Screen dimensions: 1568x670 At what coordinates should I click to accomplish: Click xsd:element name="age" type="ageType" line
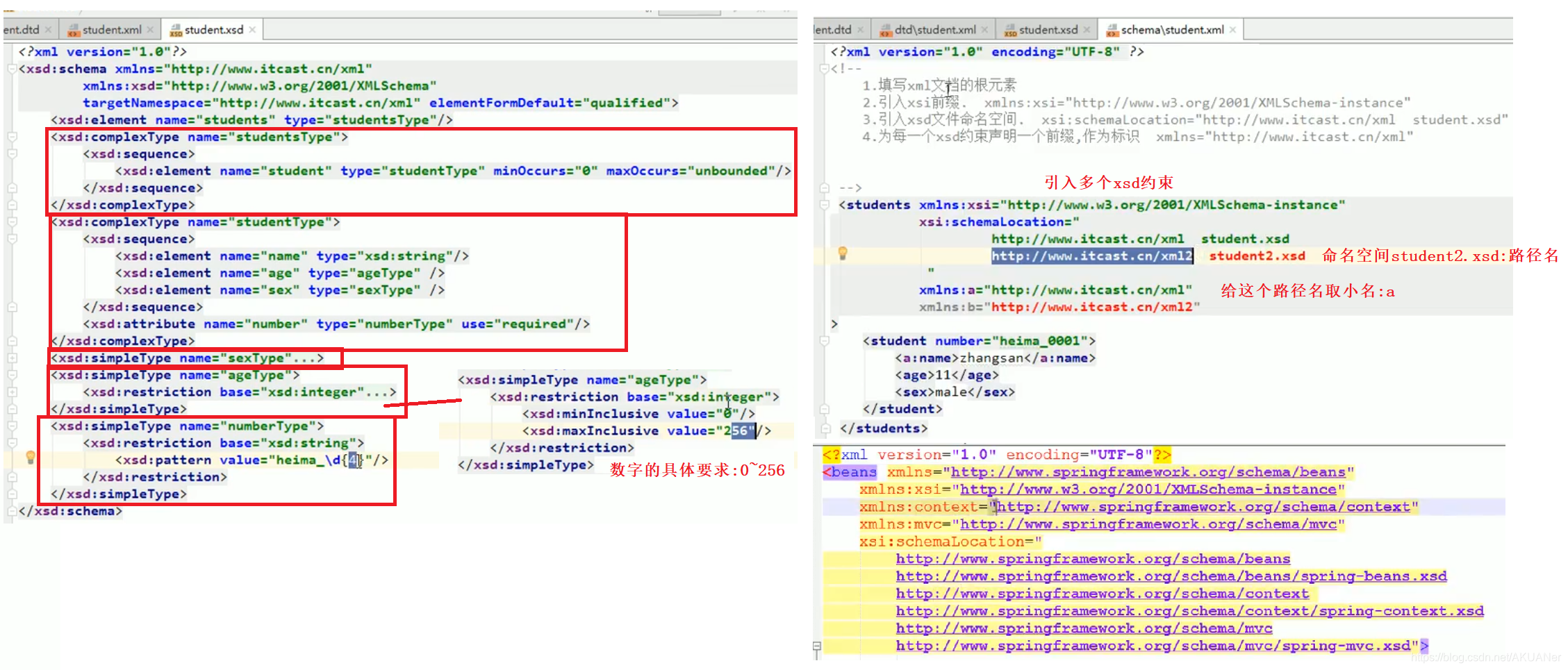coord(280,274)
